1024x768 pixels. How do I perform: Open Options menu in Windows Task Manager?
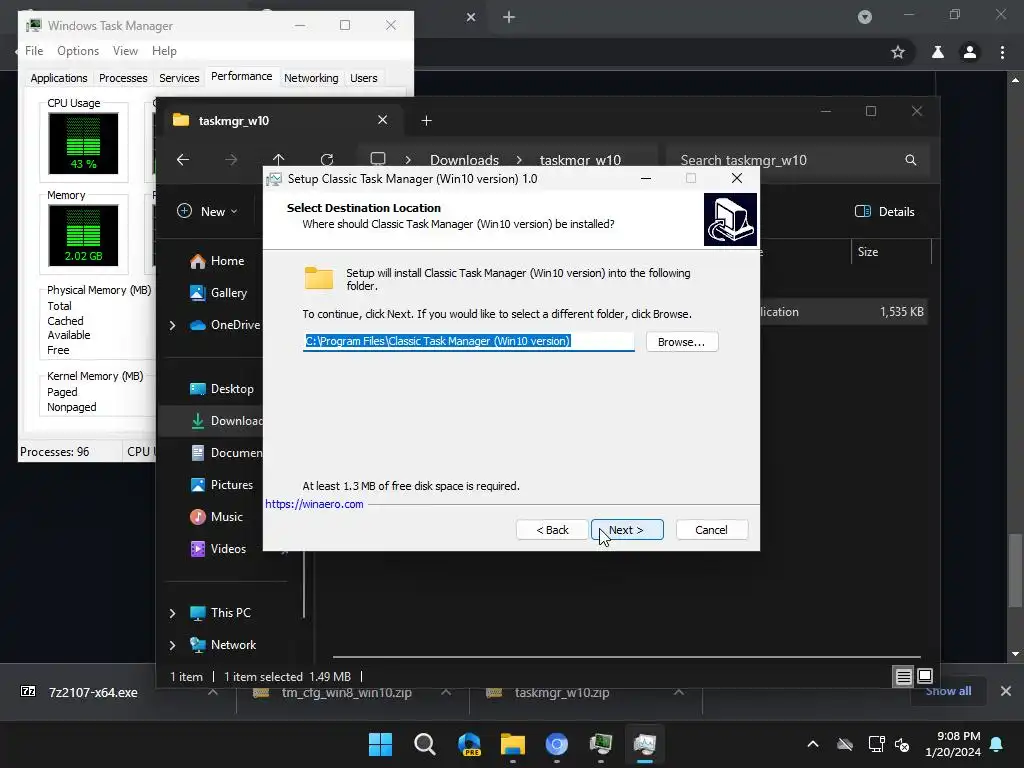(x=78, y=51)
